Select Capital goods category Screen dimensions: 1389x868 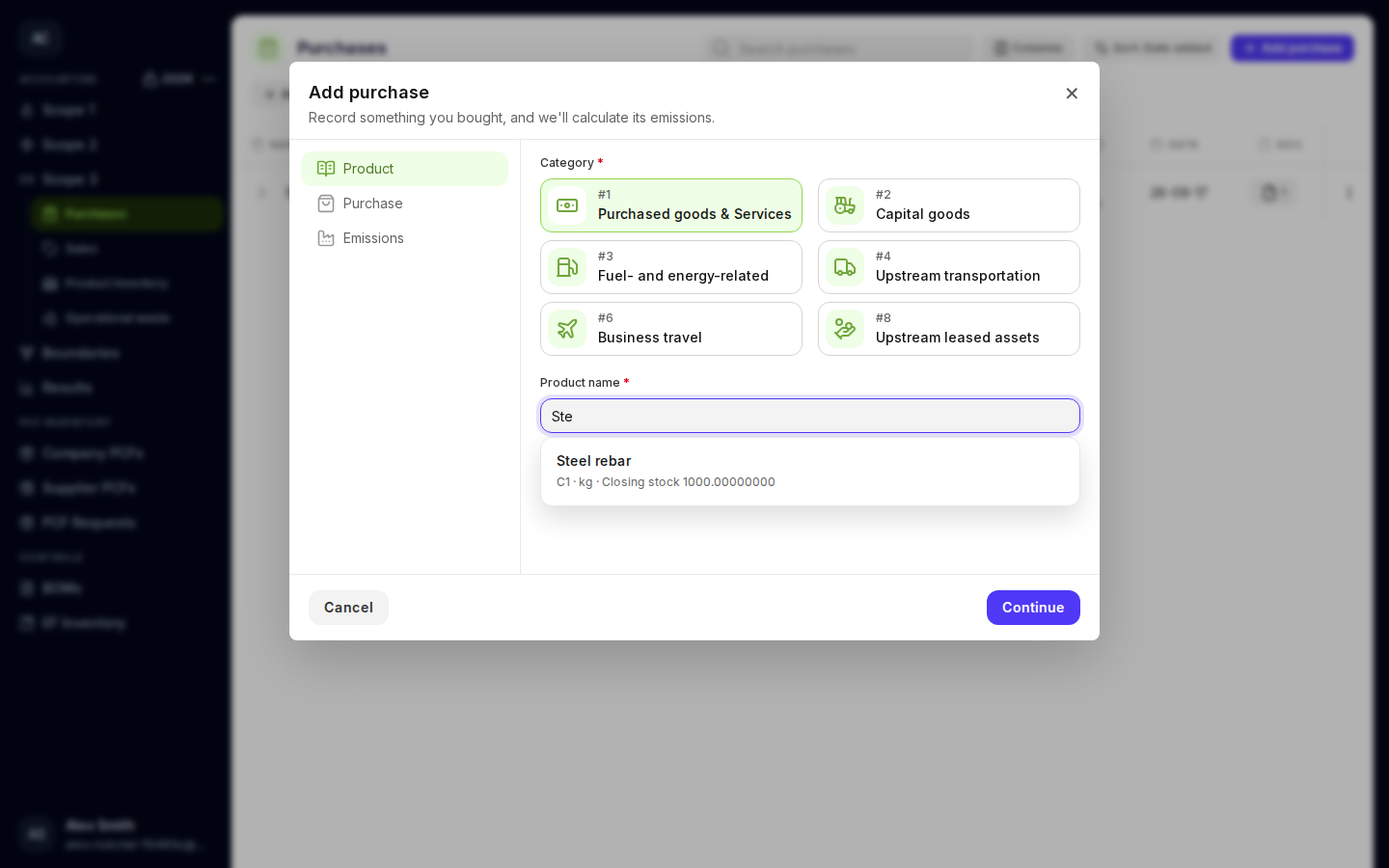pos(949,205)
